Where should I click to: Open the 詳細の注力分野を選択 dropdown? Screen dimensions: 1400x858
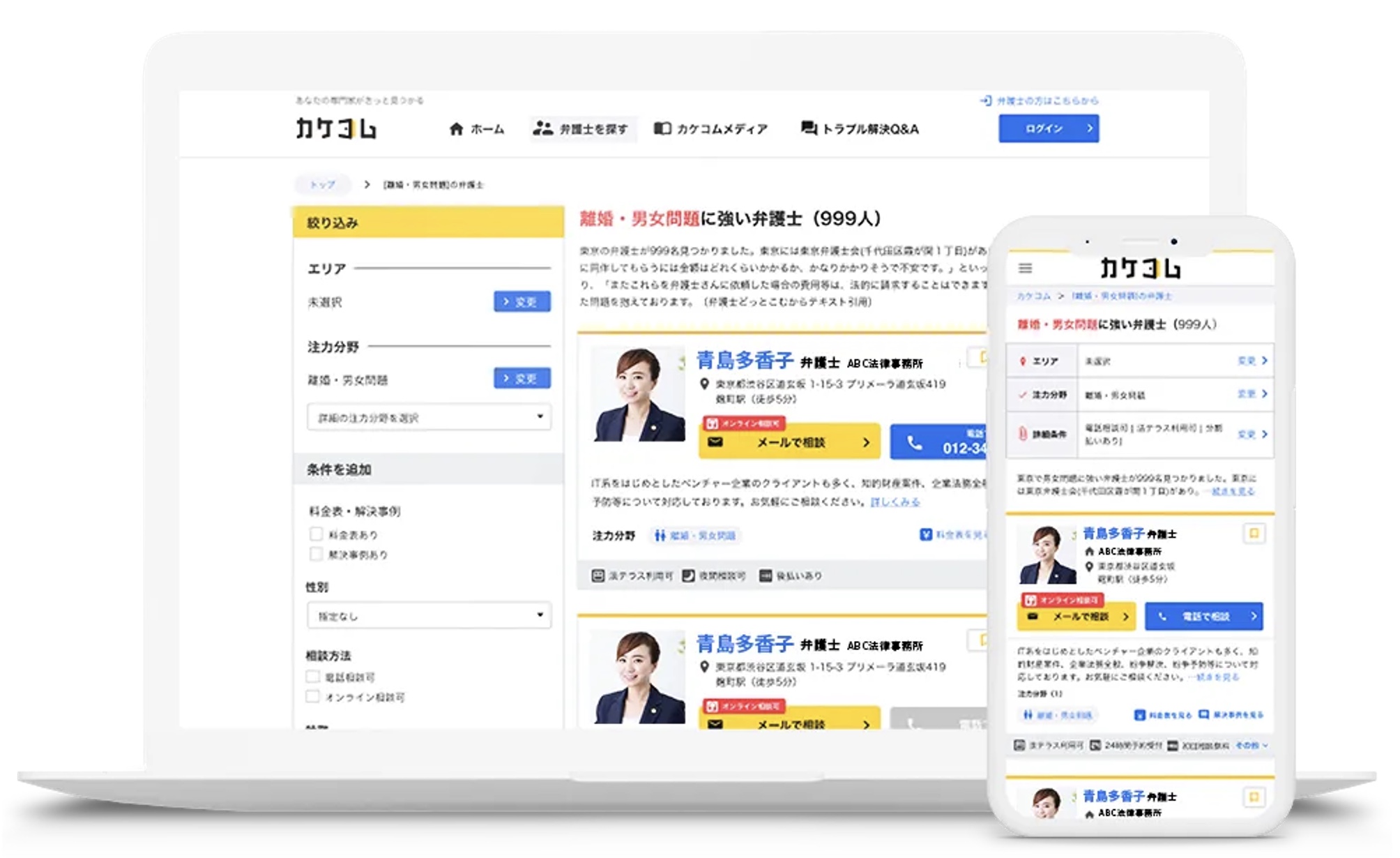pos(429,417)
